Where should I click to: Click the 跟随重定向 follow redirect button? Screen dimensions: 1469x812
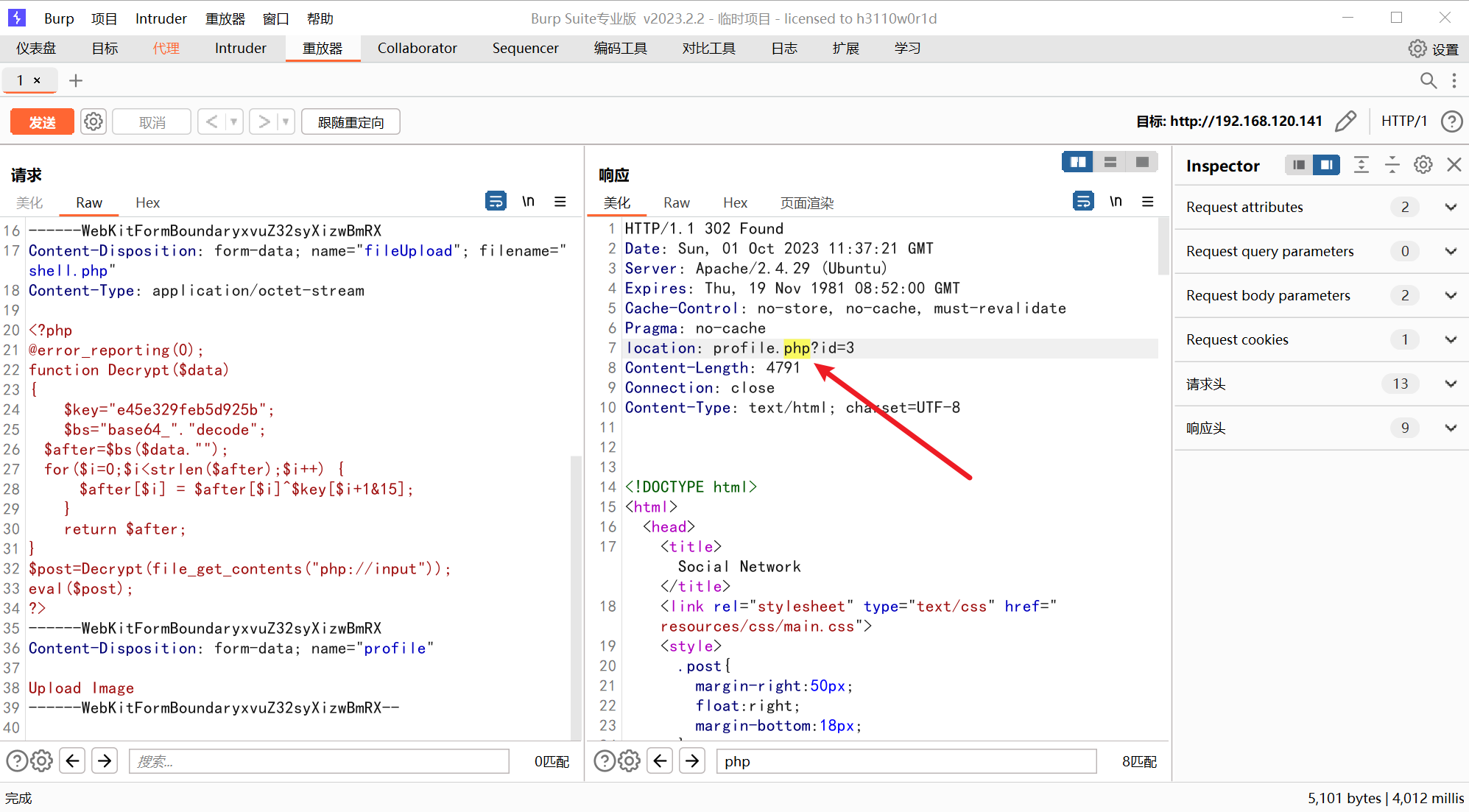[x=350, y=122]
